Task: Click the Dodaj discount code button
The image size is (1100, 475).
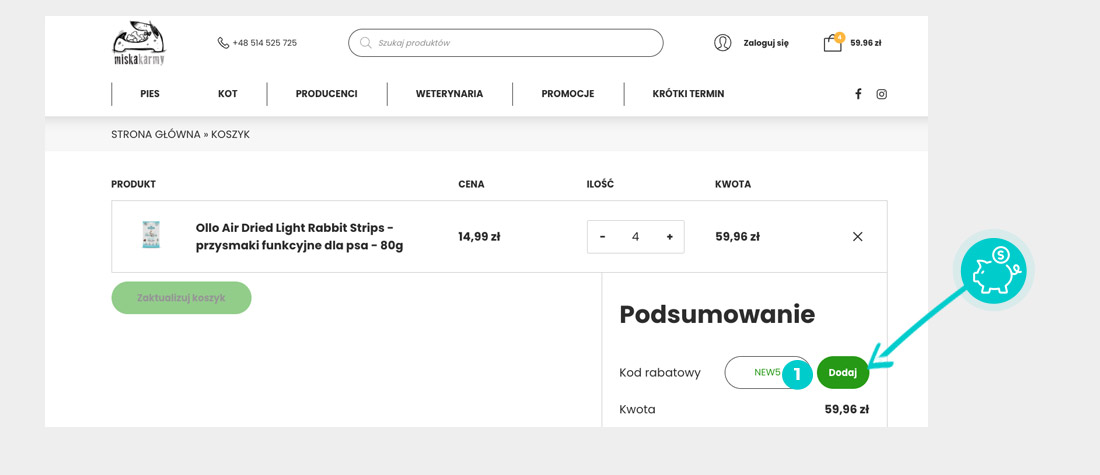Action: point(843,373)
